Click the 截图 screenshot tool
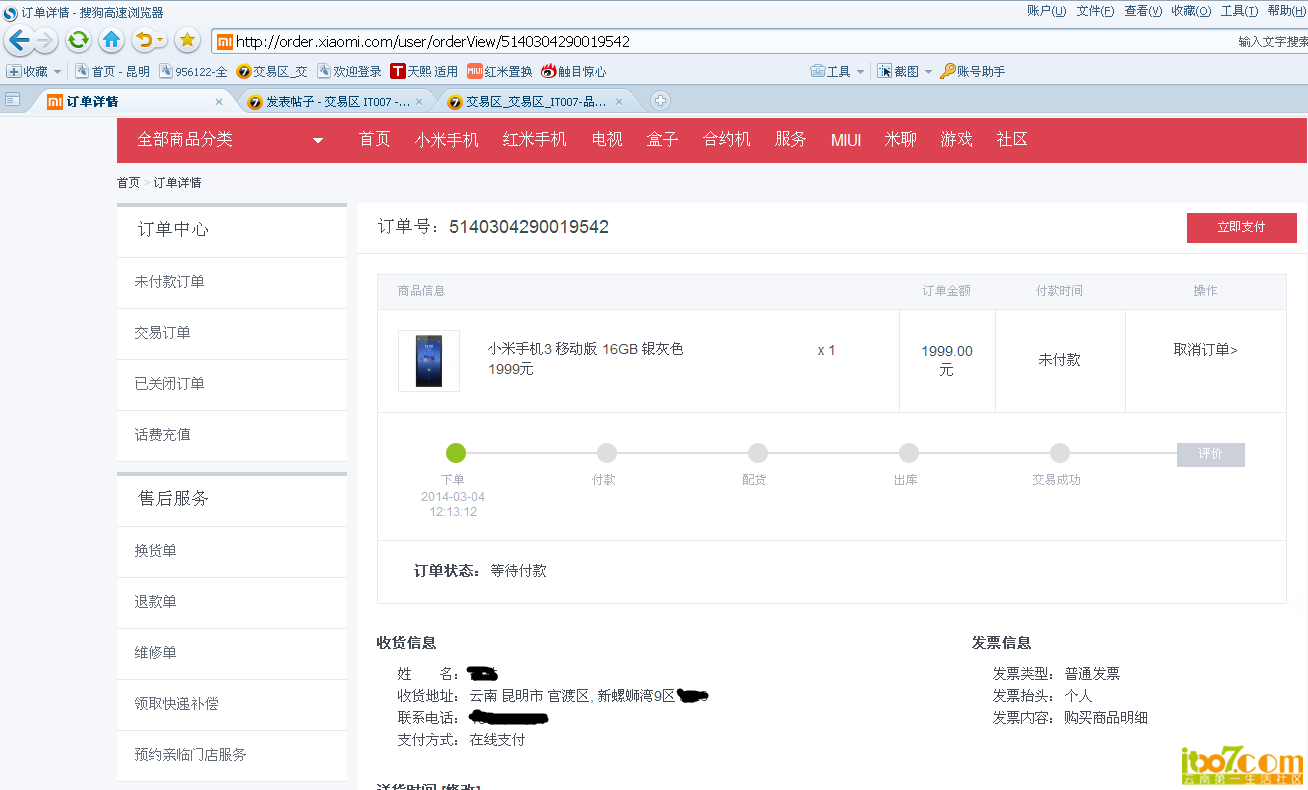Viewport: 1308px width, 790px height. coord(898,72)
